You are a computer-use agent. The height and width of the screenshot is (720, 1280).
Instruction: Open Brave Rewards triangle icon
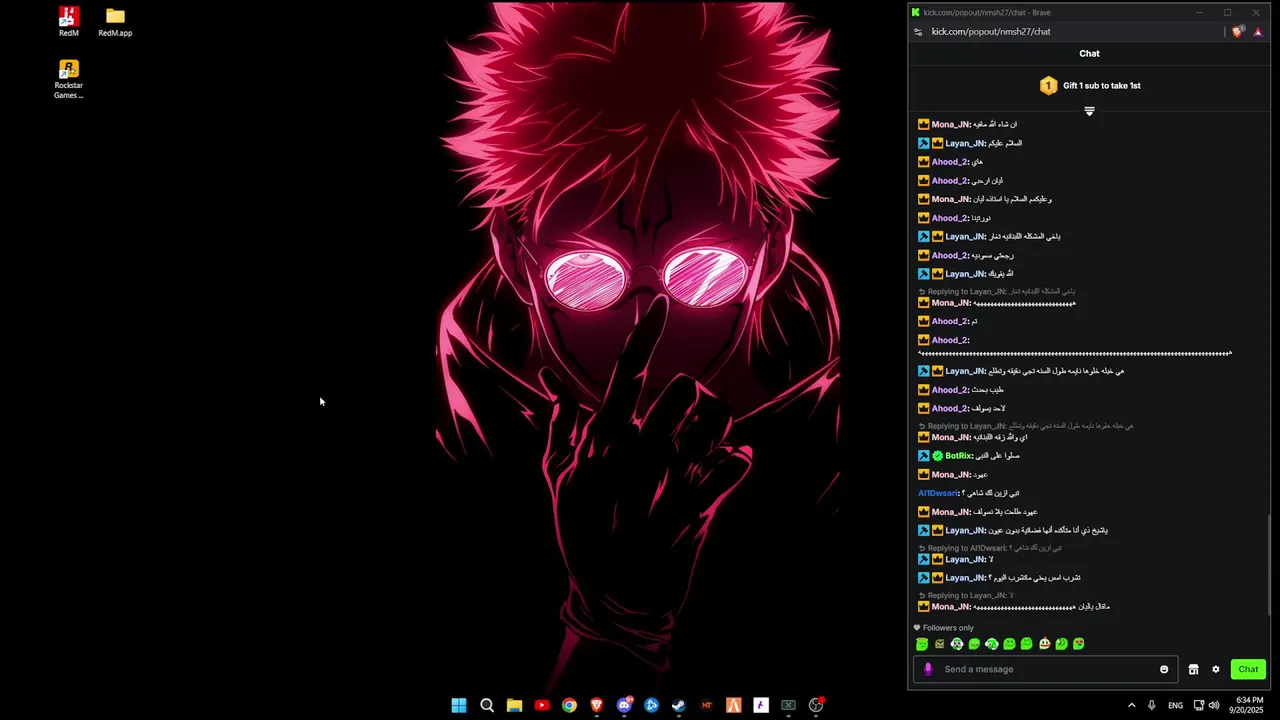1258,32
